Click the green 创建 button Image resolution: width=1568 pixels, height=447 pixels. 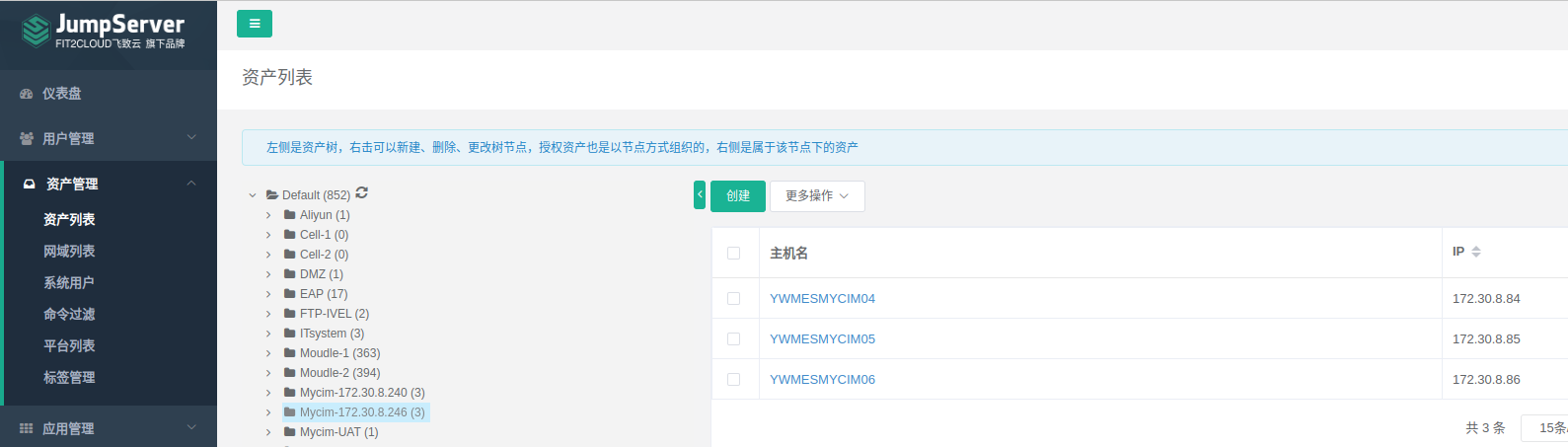(x=737, y=196)
